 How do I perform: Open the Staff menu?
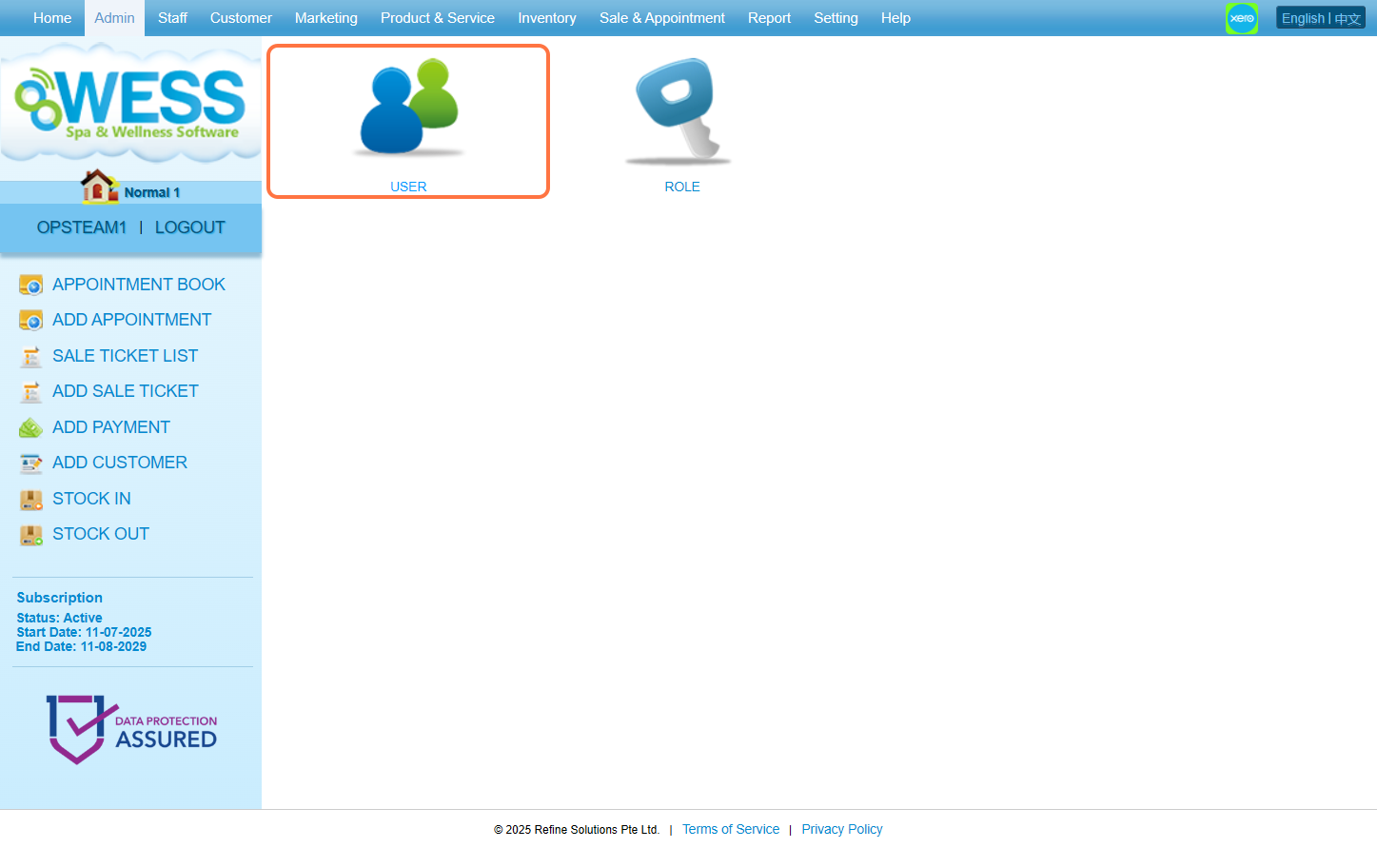pyautogui.click(x=172, y=18)
